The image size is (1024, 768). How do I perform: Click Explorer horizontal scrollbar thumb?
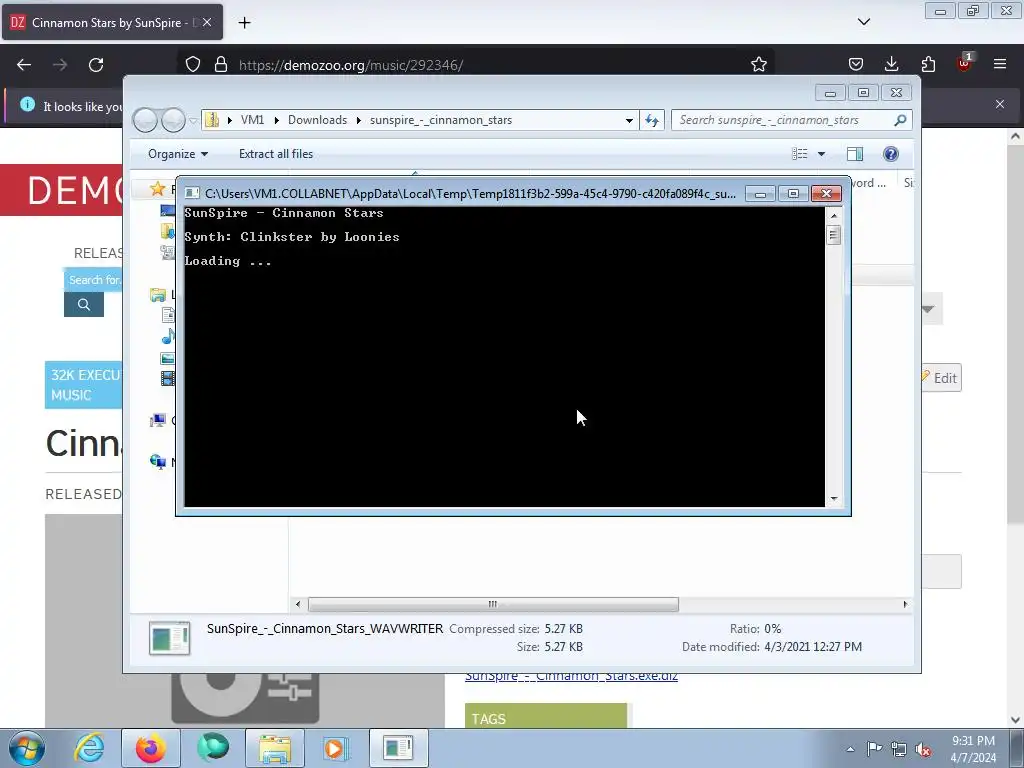click(x=493, y=604)
